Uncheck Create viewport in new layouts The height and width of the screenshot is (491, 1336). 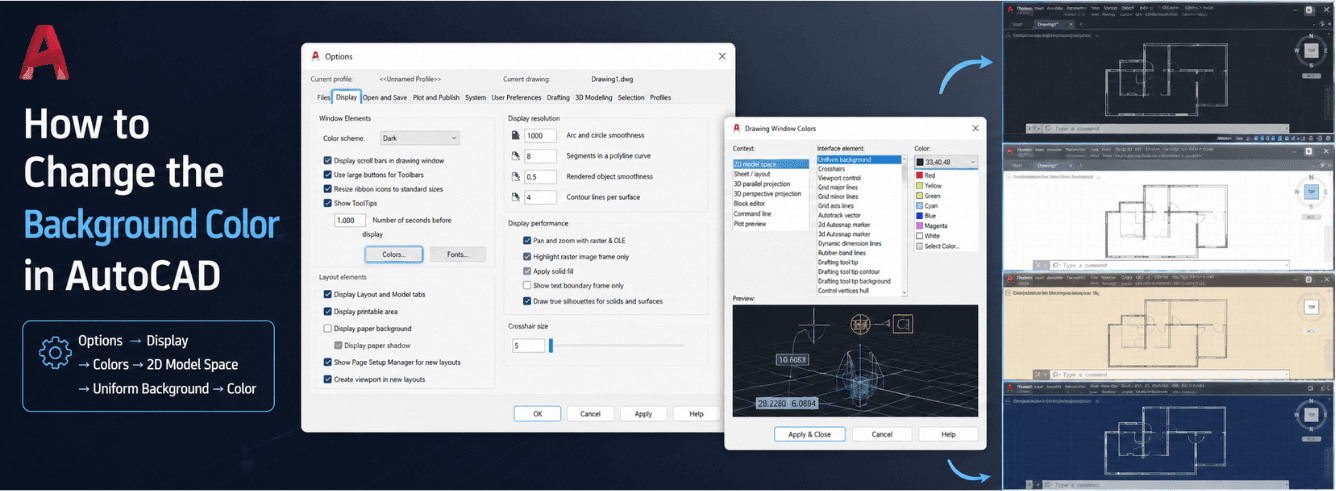328,380
